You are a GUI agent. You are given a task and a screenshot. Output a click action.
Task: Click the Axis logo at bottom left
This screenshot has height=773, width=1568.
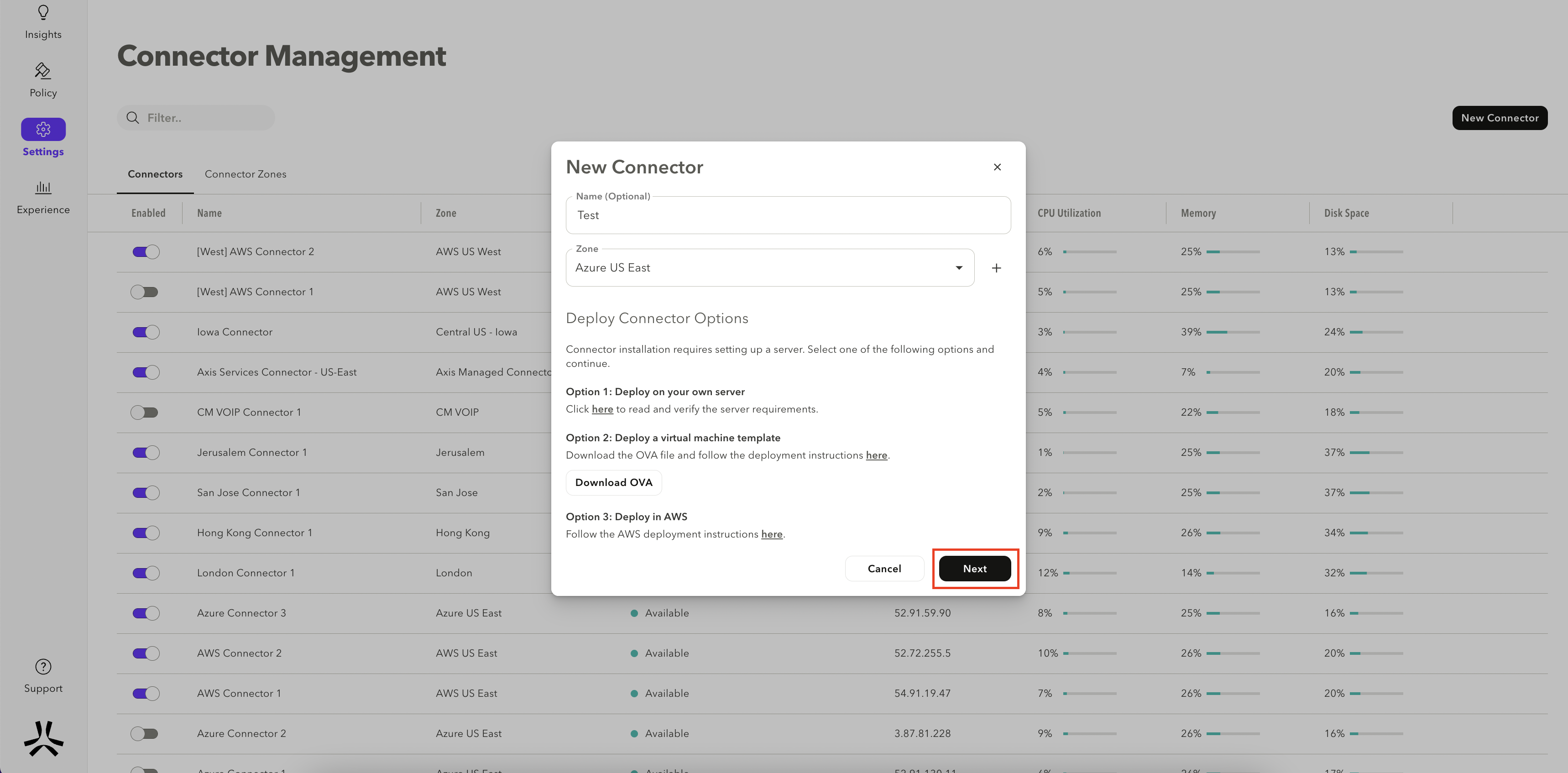coord(43,738)
